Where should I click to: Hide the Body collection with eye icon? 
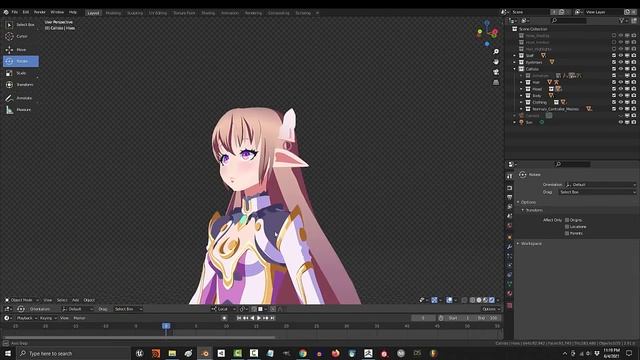tap(620, 96)
